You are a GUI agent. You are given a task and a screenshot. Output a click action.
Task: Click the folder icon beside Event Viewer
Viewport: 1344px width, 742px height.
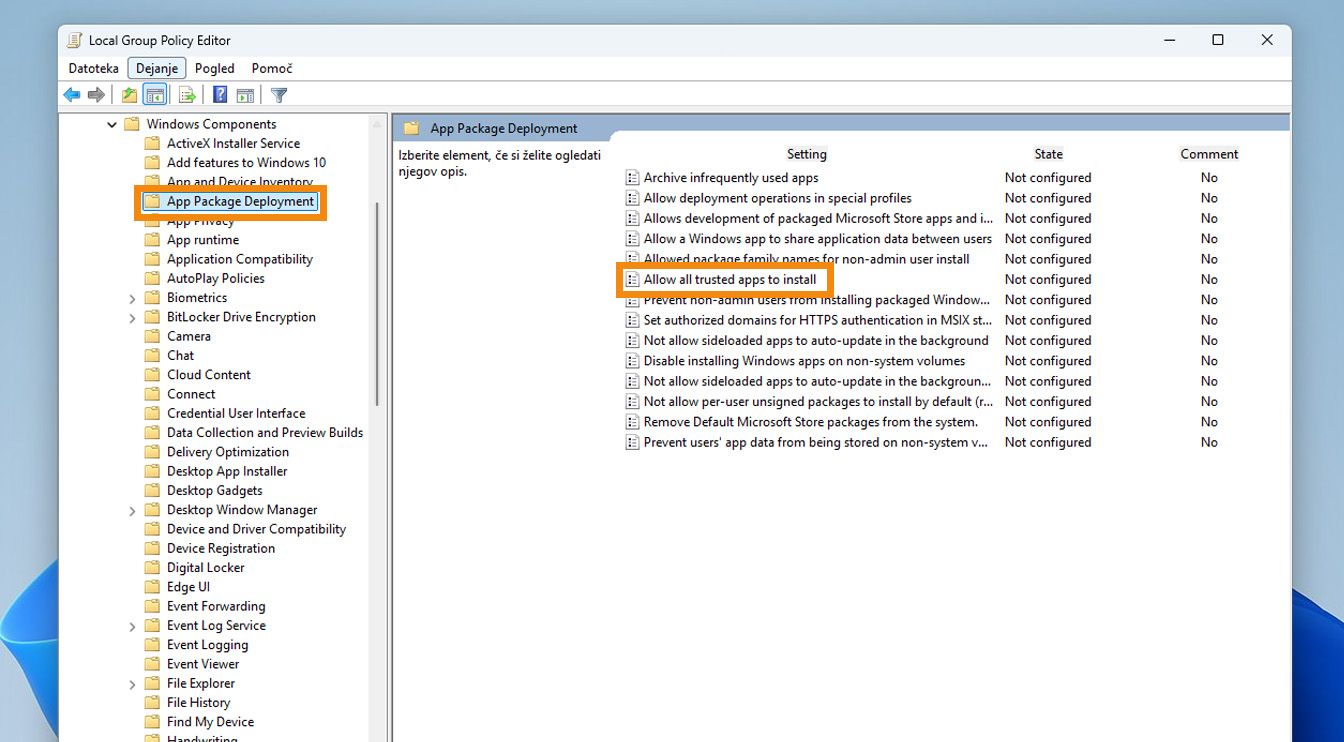coord(152,664)
